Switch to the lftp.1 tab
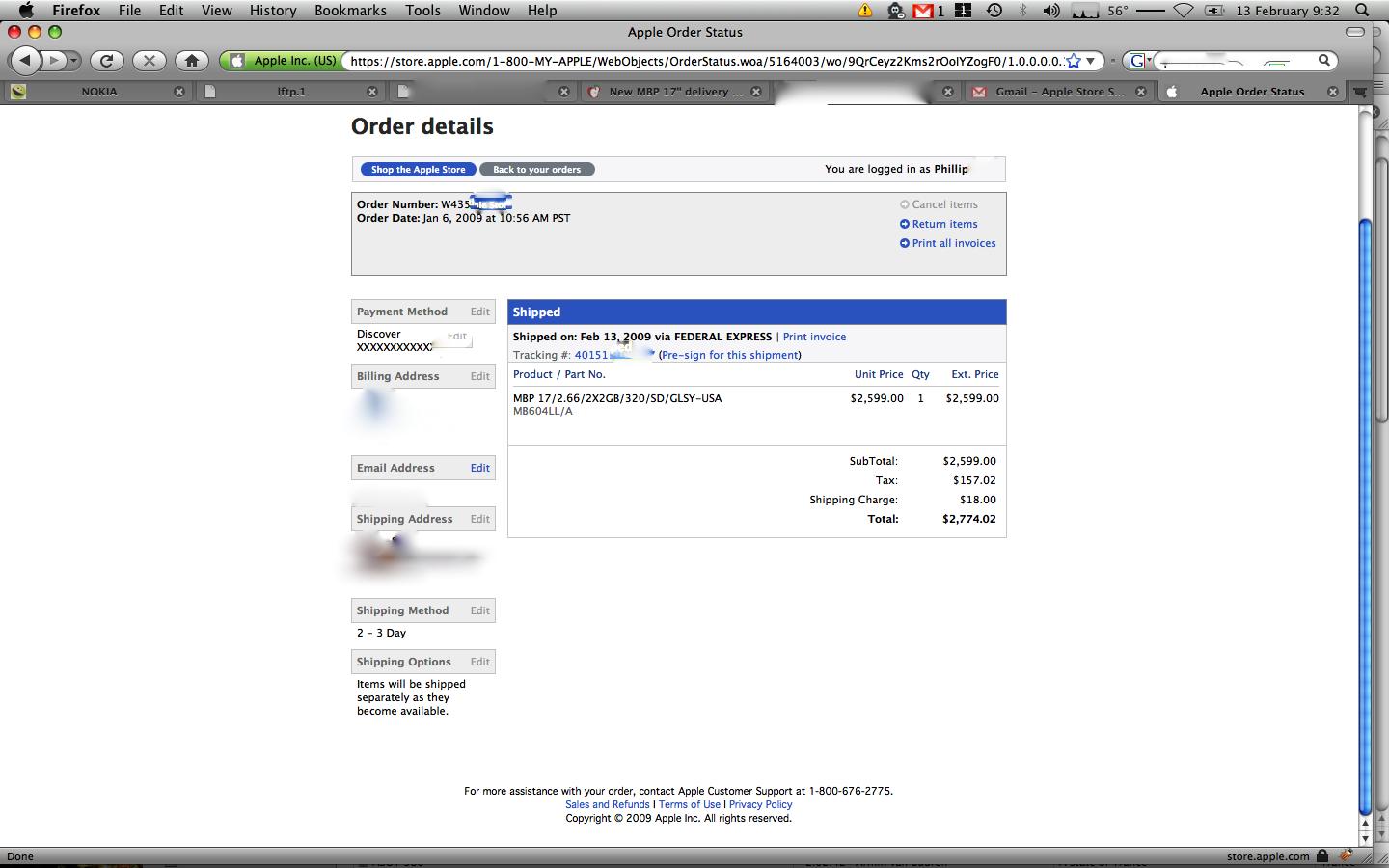The width and height of the screenshot is (1389, 868). click(x=291, y=92)
